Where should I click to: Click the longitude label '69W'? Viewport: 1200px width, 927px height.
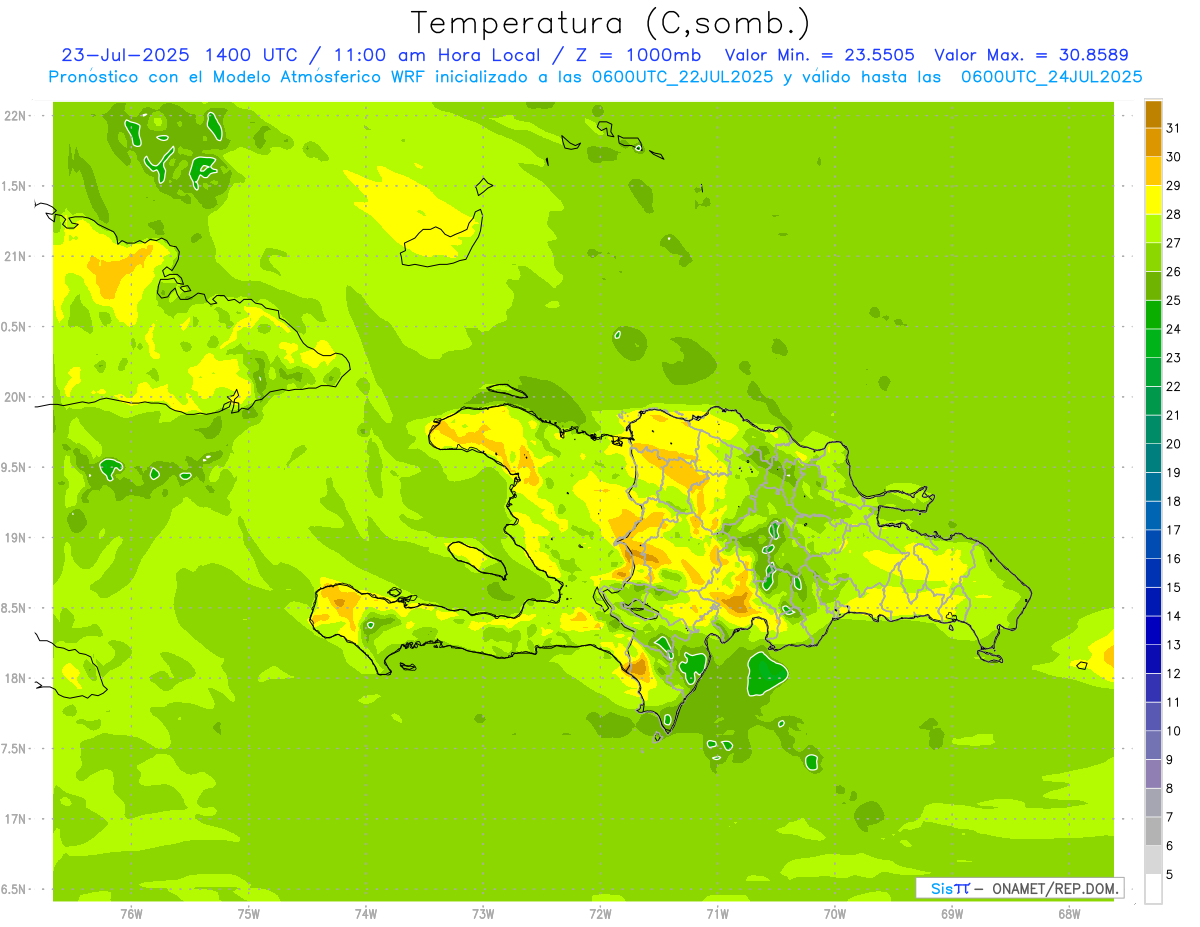pos(952,914)
